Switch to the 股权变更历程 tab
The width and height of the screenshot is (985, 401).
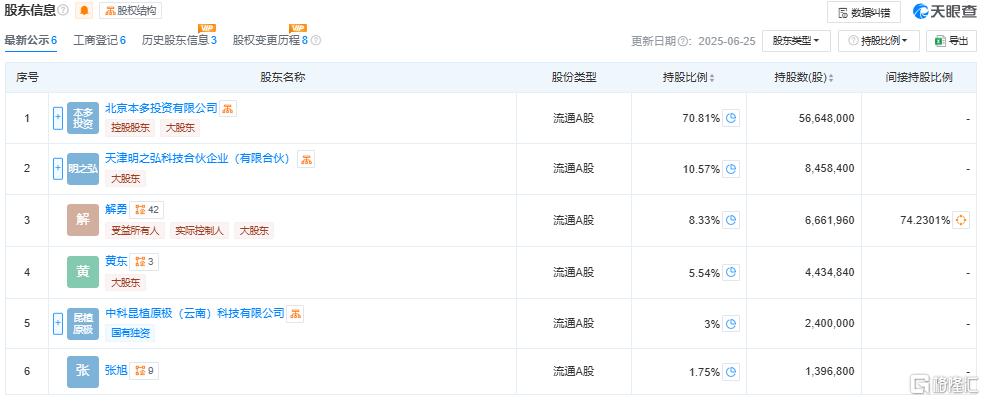click(x=277, y=40)
